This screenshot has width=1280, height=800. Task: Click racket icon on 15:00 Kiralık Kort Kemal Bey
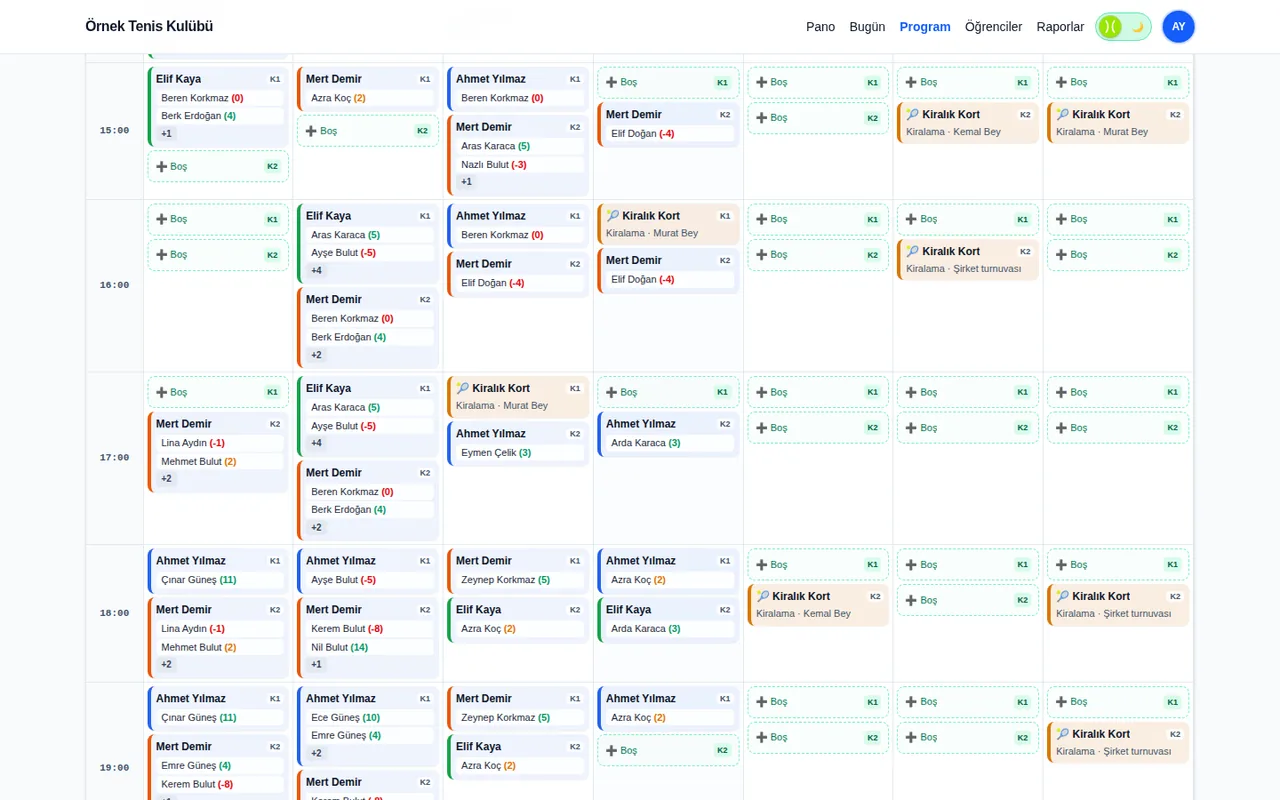(912, 114)
